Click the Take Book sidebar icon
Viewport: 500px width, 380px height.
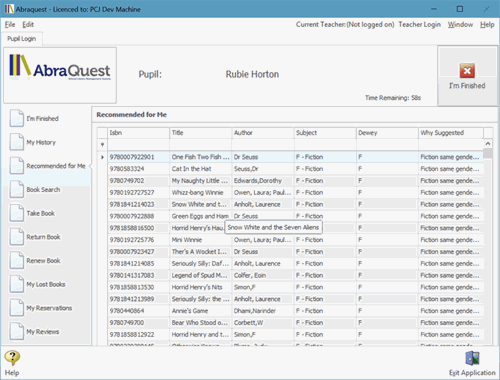click(x=17, y=213)
